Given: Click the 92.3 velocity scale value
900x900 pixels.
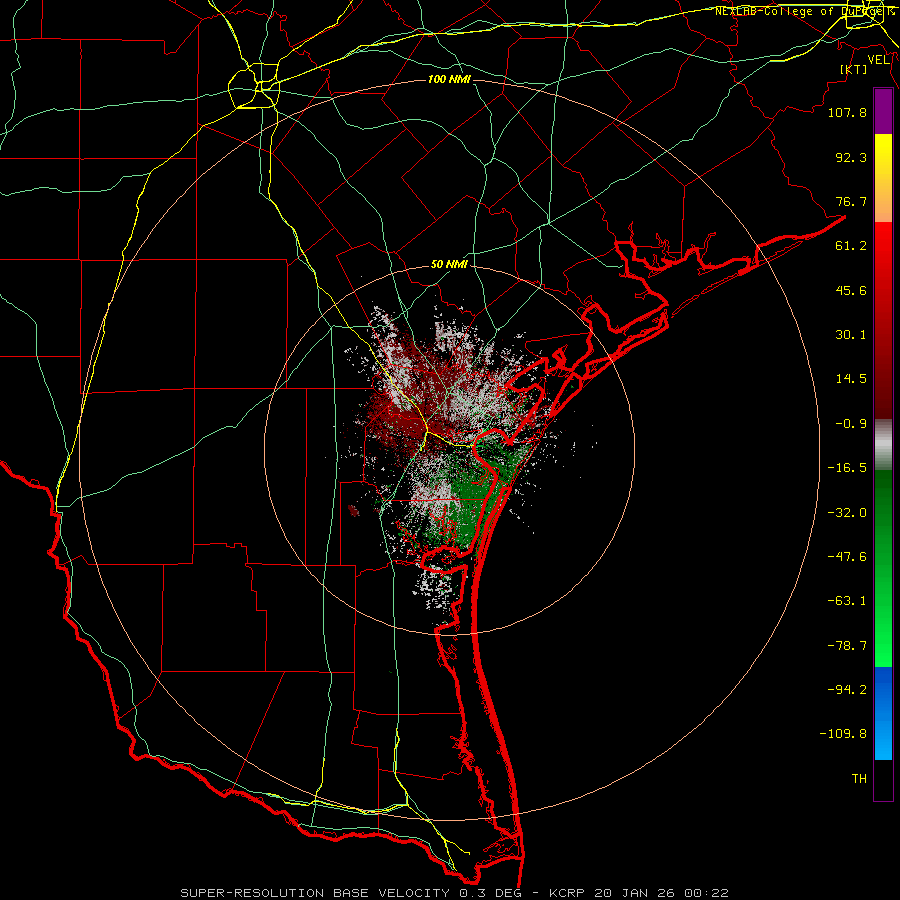Looking at the screenshot, I should (851, 157).
